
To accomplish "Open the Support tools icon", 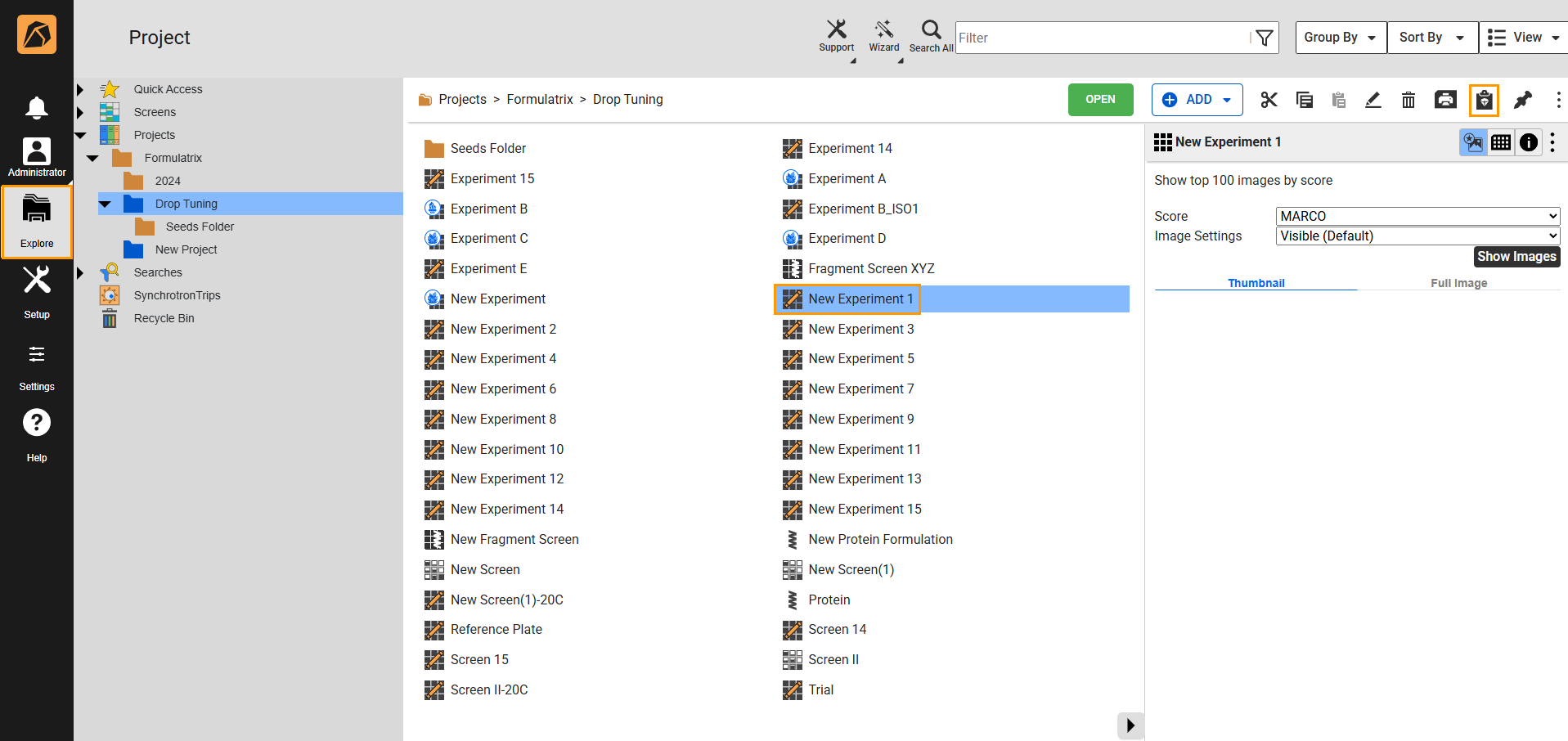I will pyautogui.click(x=836, y=36).
